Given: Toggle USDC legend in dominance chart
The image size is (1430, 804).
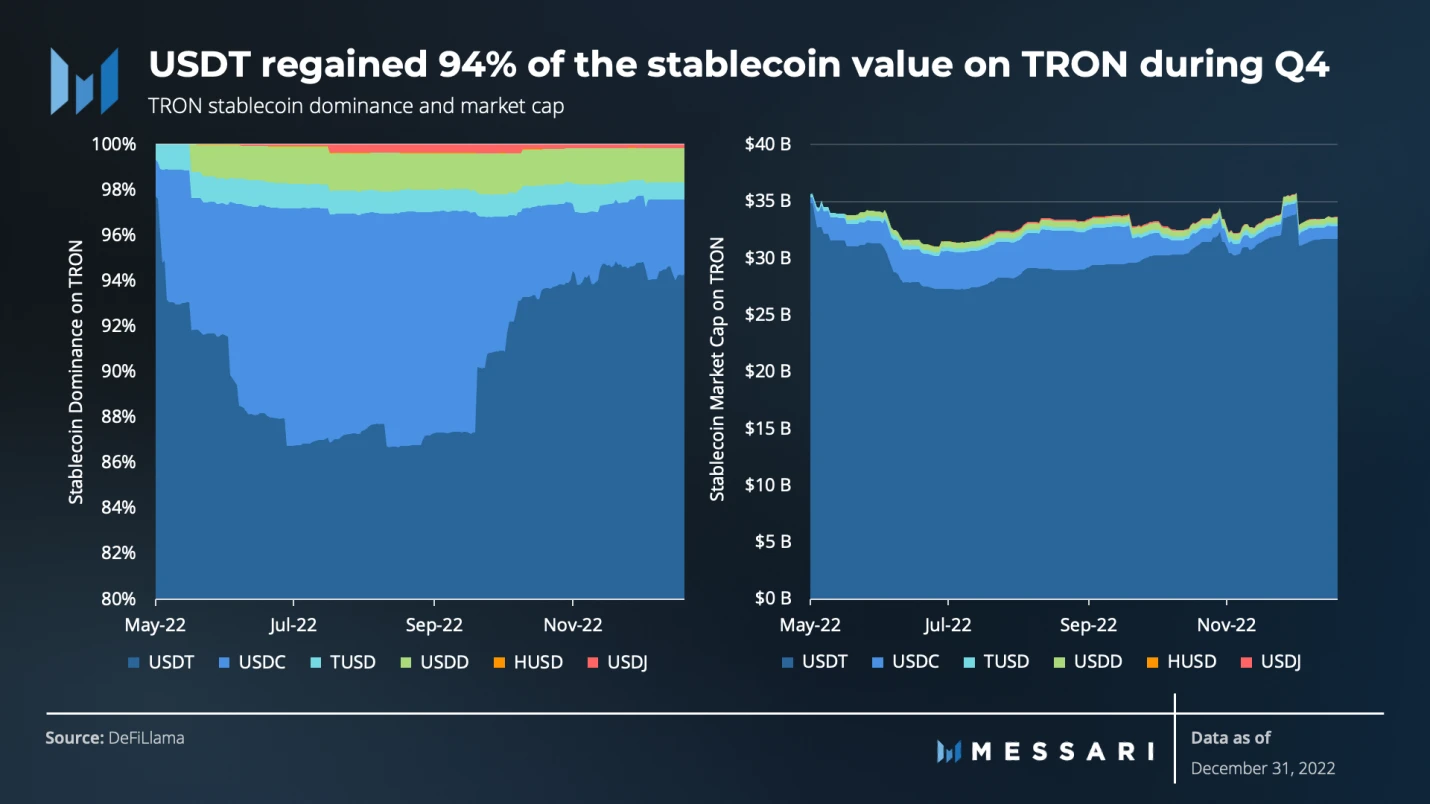Looking at the screenshot, I should point(248,662).
